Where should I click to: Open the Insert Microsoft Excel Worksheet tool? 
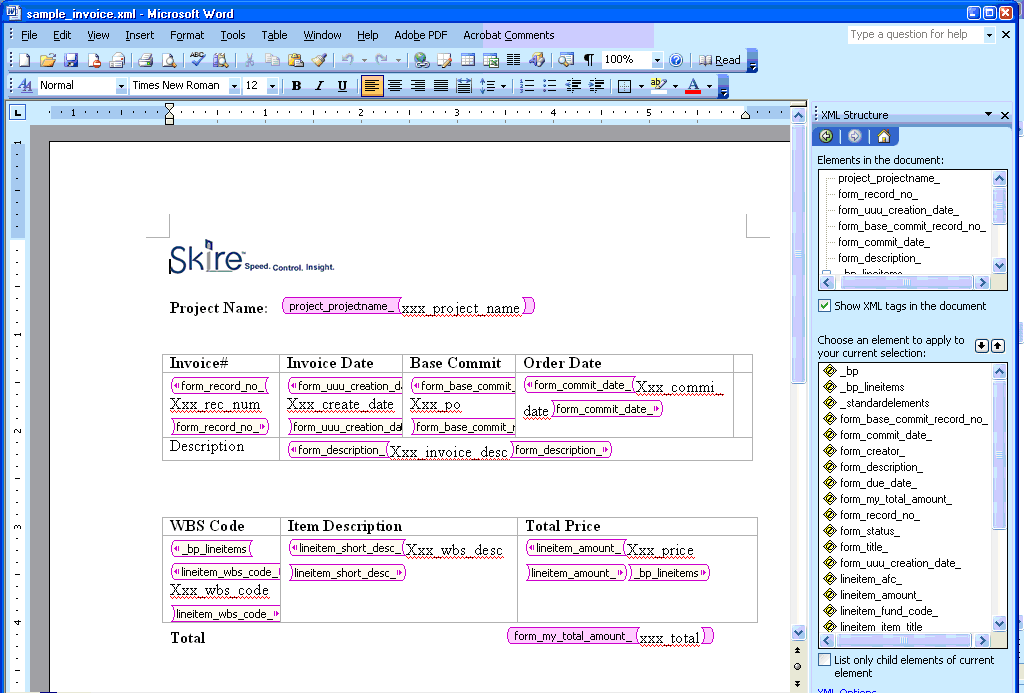(x=490, y=58)
